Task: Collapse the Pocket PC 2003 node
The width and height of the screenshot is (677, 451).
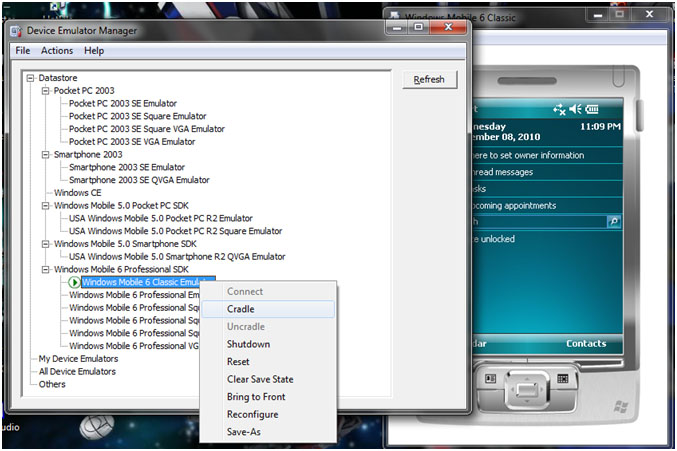Action: pyautogui.click(x=45, y=91)
